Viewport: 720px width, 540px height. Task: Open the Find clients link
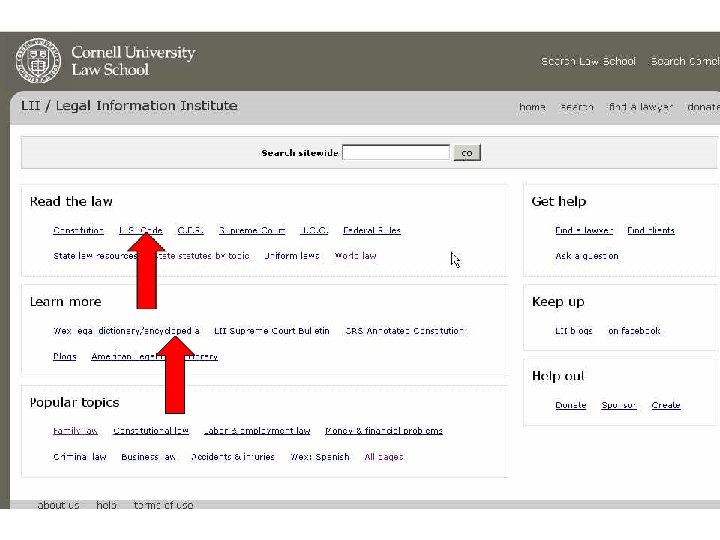pos(651,230)
